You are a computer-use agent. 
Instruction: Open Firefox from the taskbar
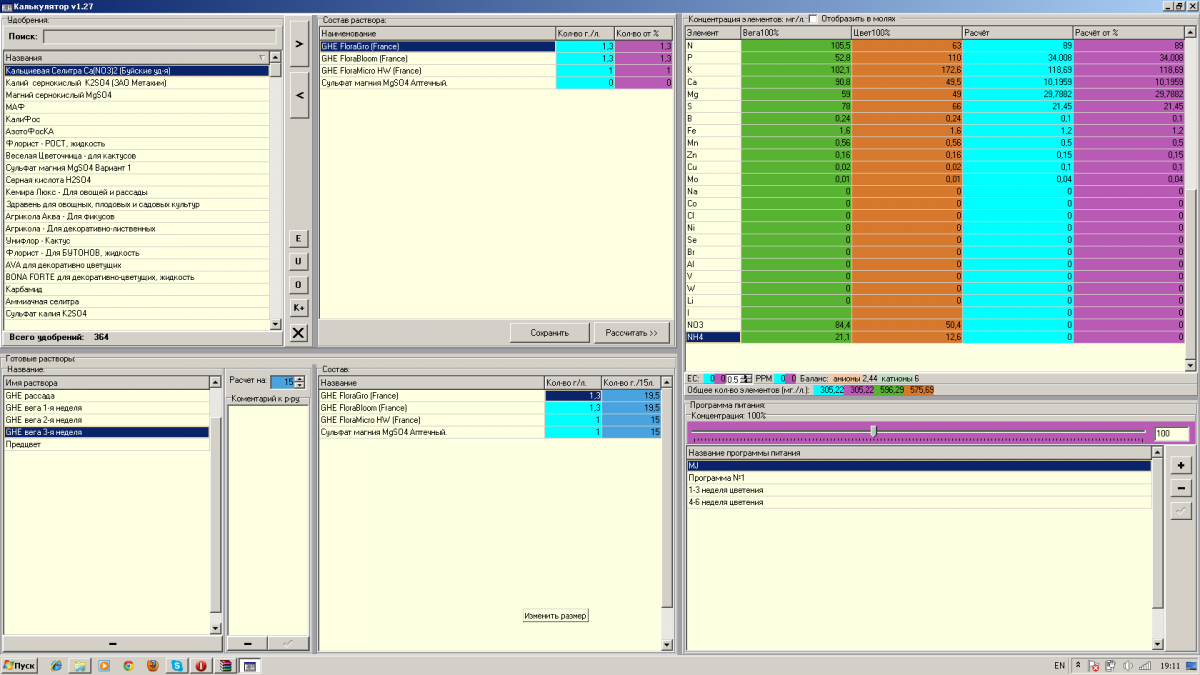(x=152, y=665)
